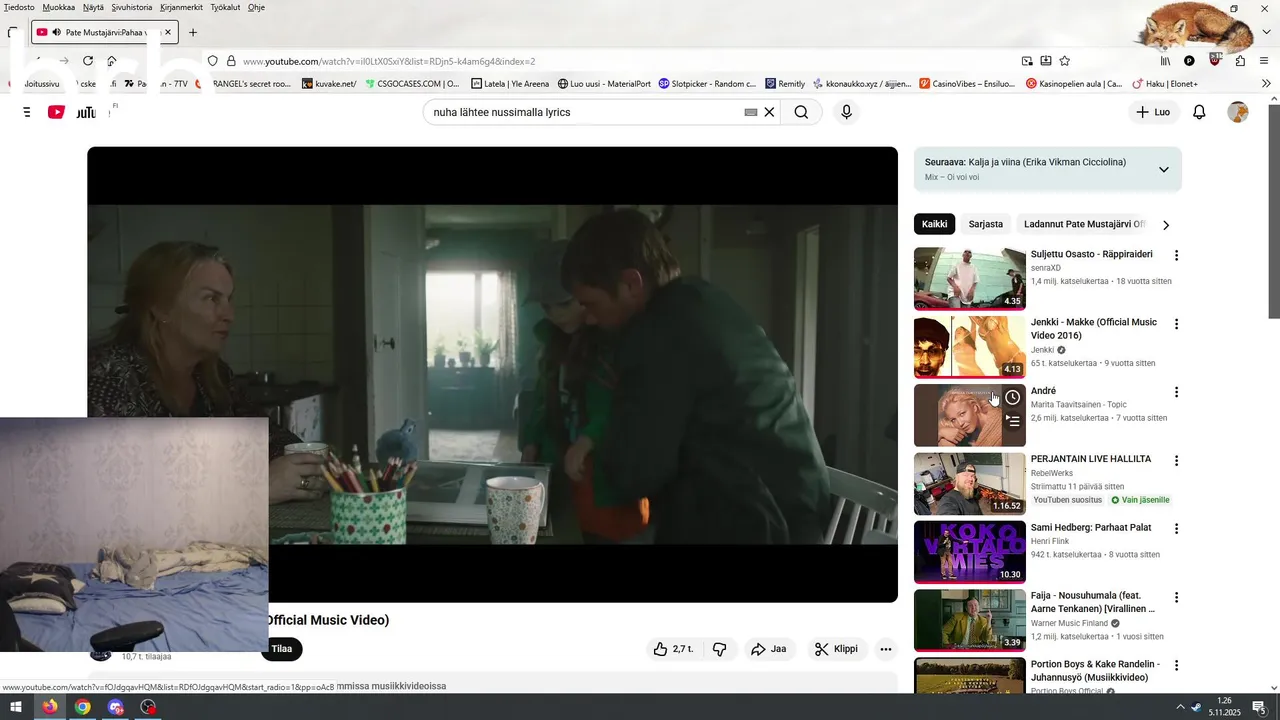Open options for PERJANTAIN LIVE HALLILTA
The height and width of the screenshot is (720, 1280).
(x=1176, y=461)
